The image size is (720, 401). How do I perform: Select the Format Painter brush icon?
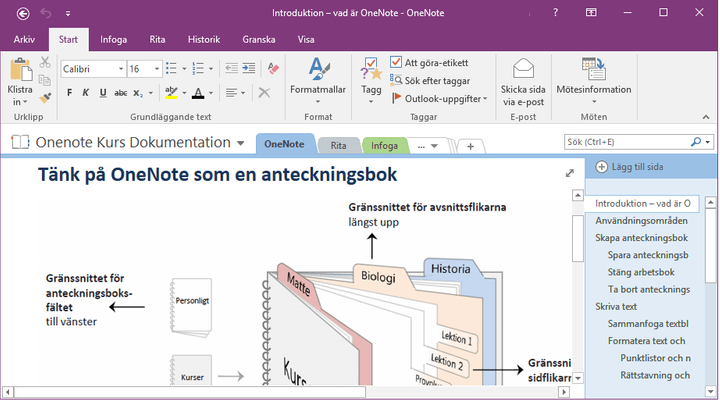[x=45, y=98]
